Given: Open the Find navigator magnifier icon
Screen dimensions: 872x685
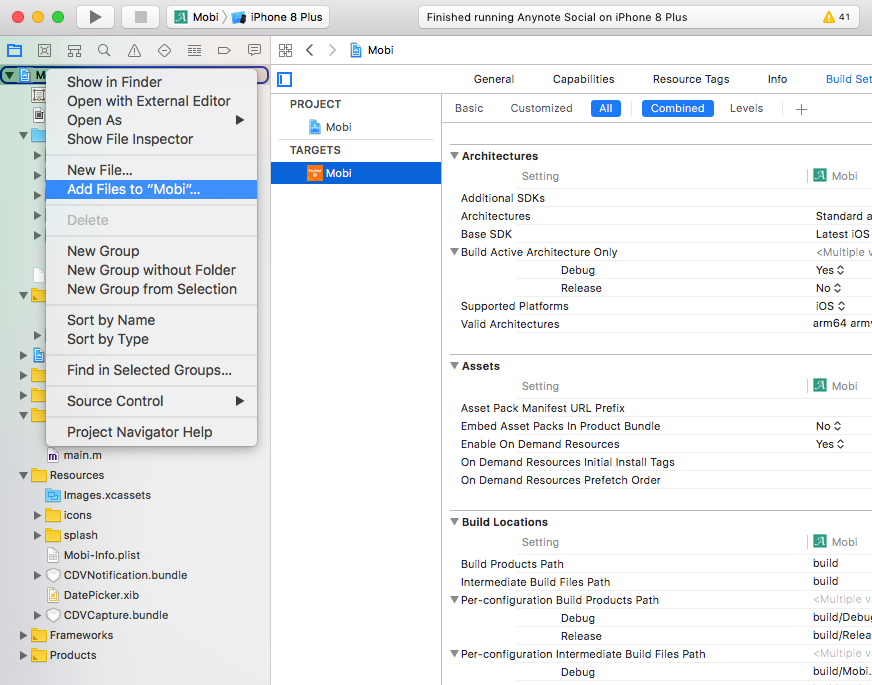Looking at the screenshot, I should [104, 50].
